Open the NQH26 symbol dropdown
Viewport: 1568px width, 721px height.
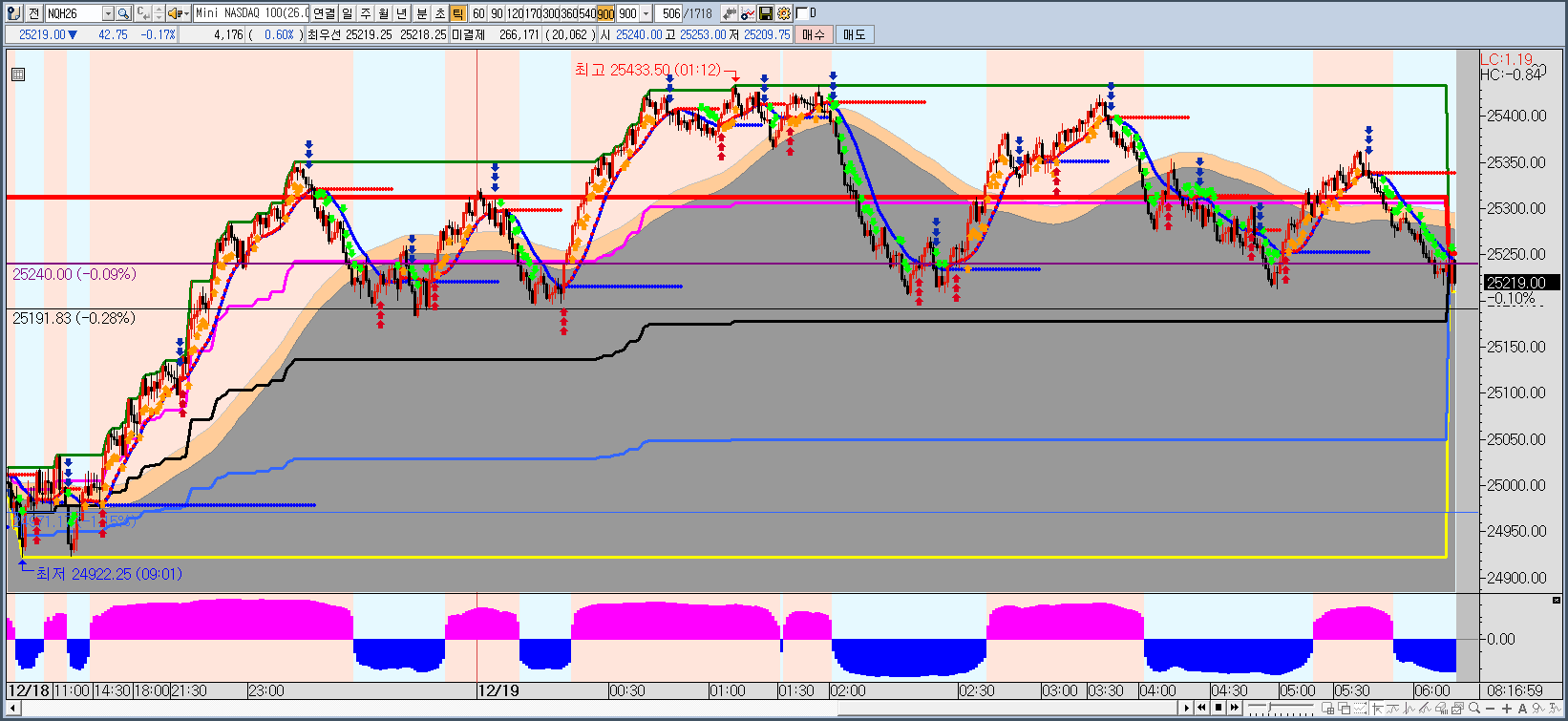tap(107, 13)
